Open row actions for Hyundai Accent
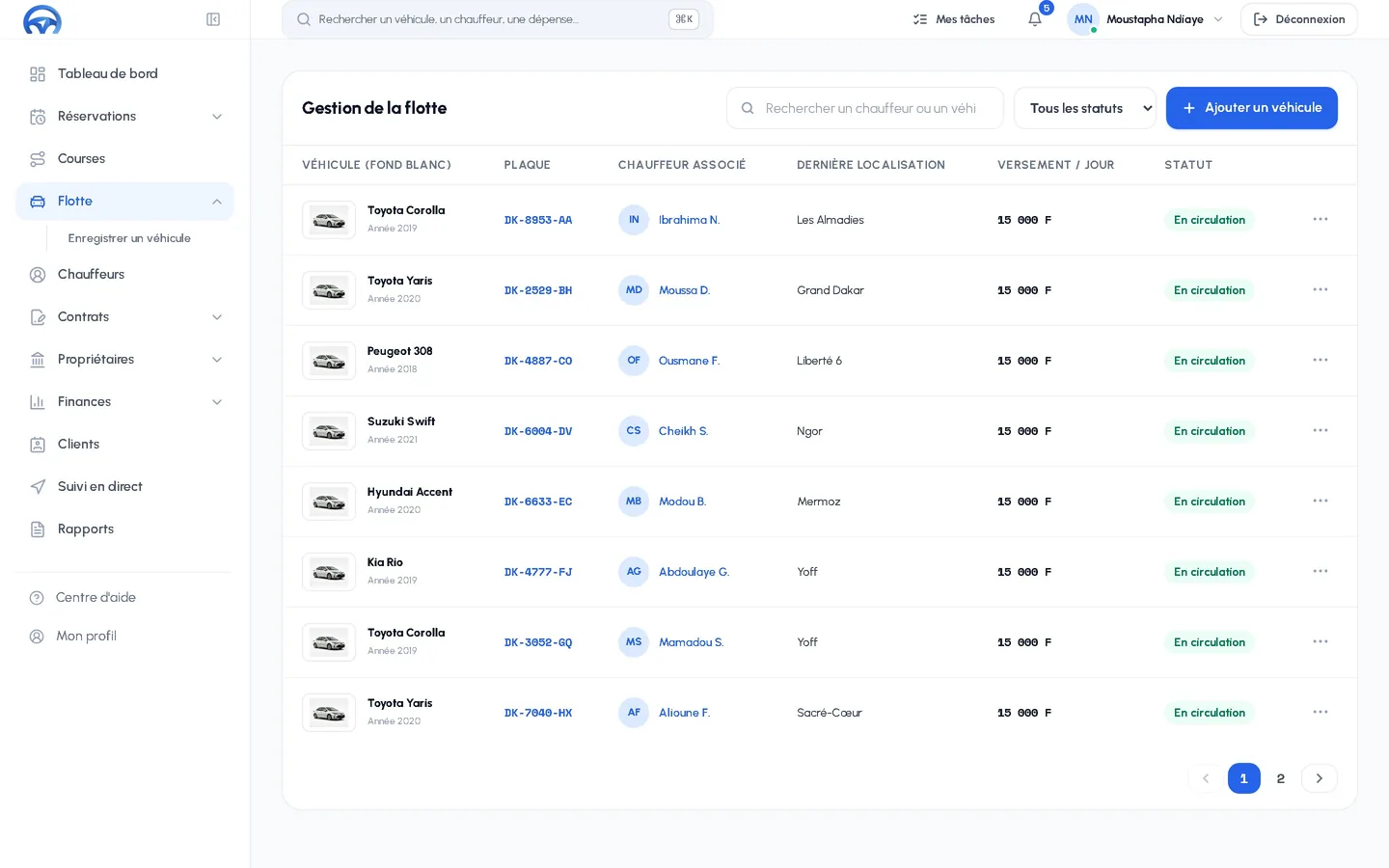Viewport: 1389px width, 868px height. [x=1321, y=502]
